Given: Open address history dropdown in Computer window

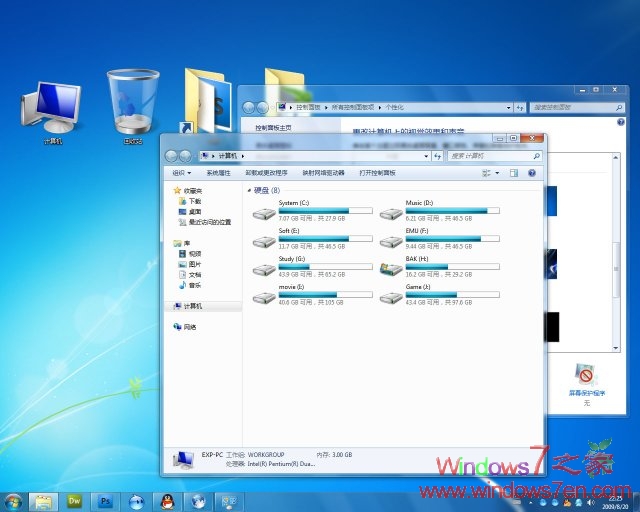Looking at the screenshot, I should (426, 156).
